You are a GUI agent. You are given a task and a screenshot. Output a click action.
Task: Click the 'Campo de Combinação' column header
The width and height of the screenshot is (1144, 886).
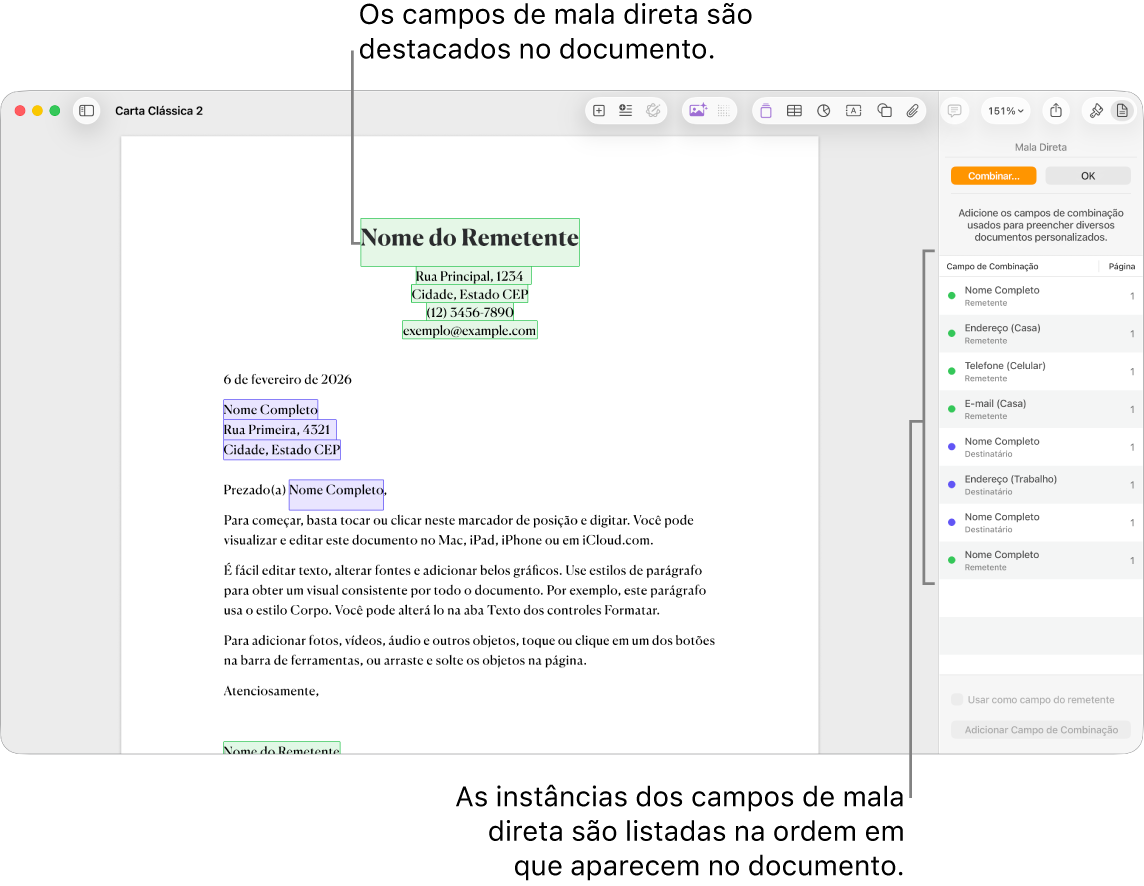[x=992, y=266]
